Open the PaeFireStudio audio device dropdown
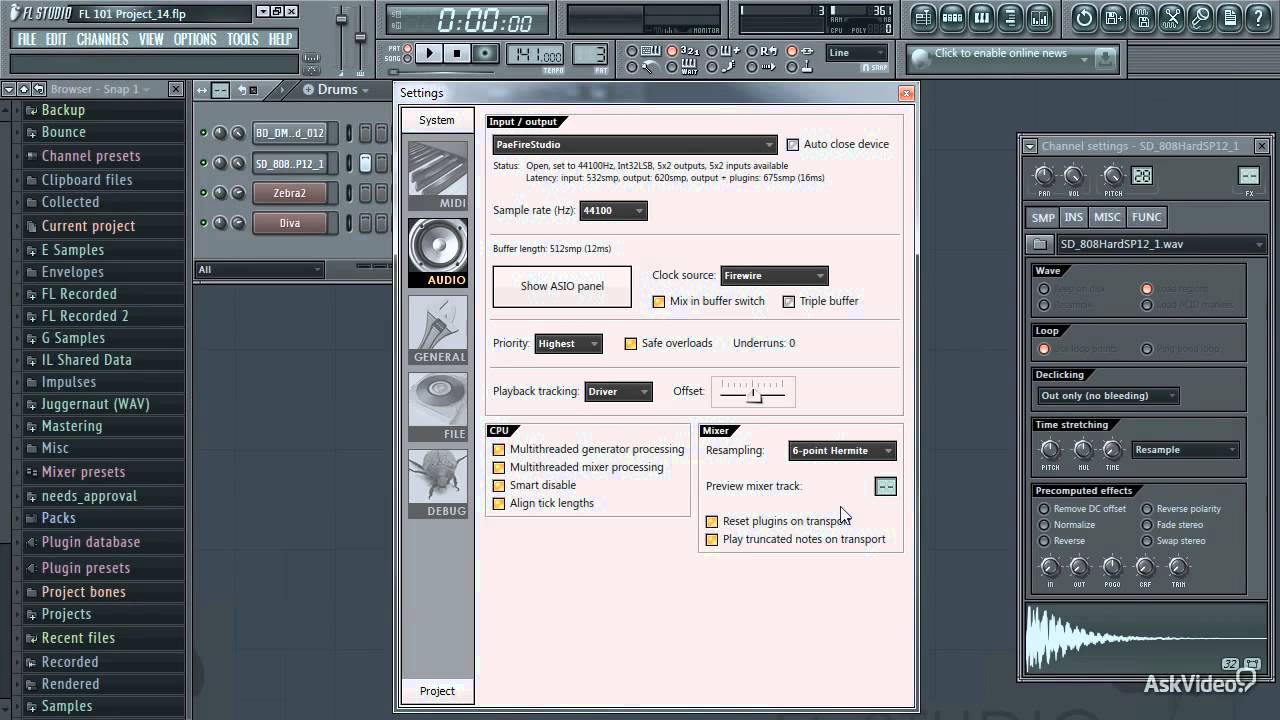The image size is (1280, 720). (635, 144)
